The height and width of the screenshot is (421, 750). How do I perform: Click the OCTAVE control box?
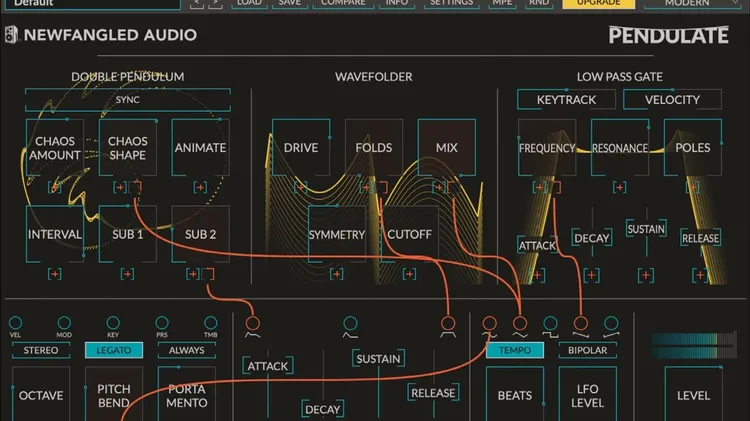(x=41, y=395)
